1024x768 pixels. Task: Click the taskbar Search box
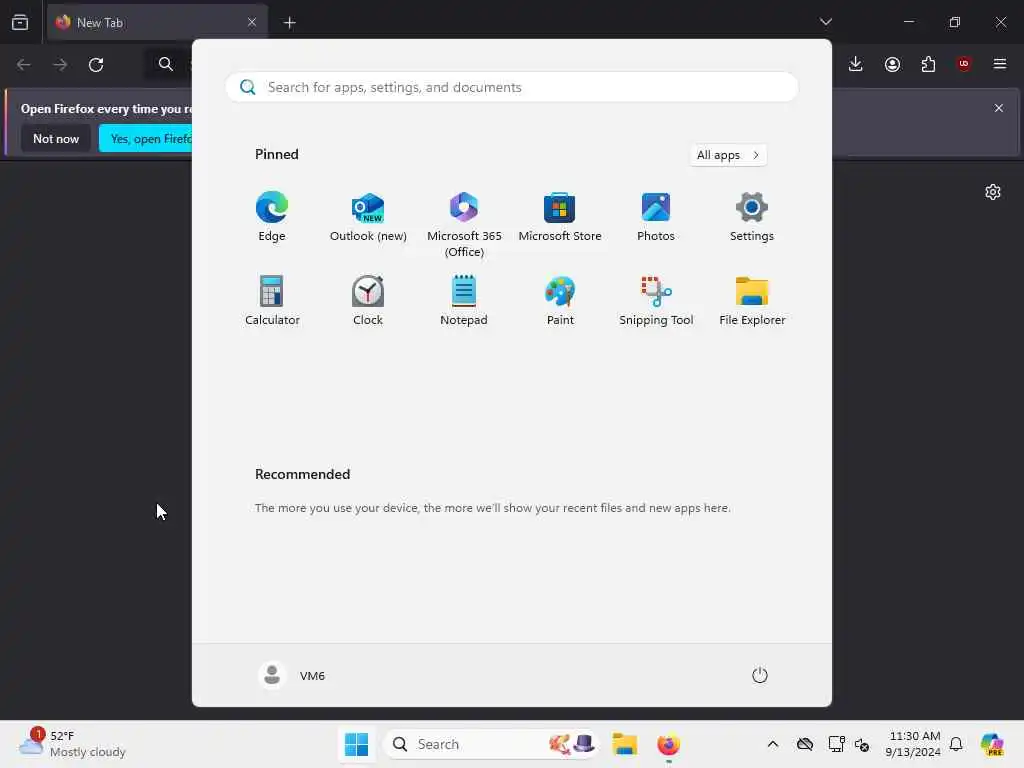(x=491, y=744)
